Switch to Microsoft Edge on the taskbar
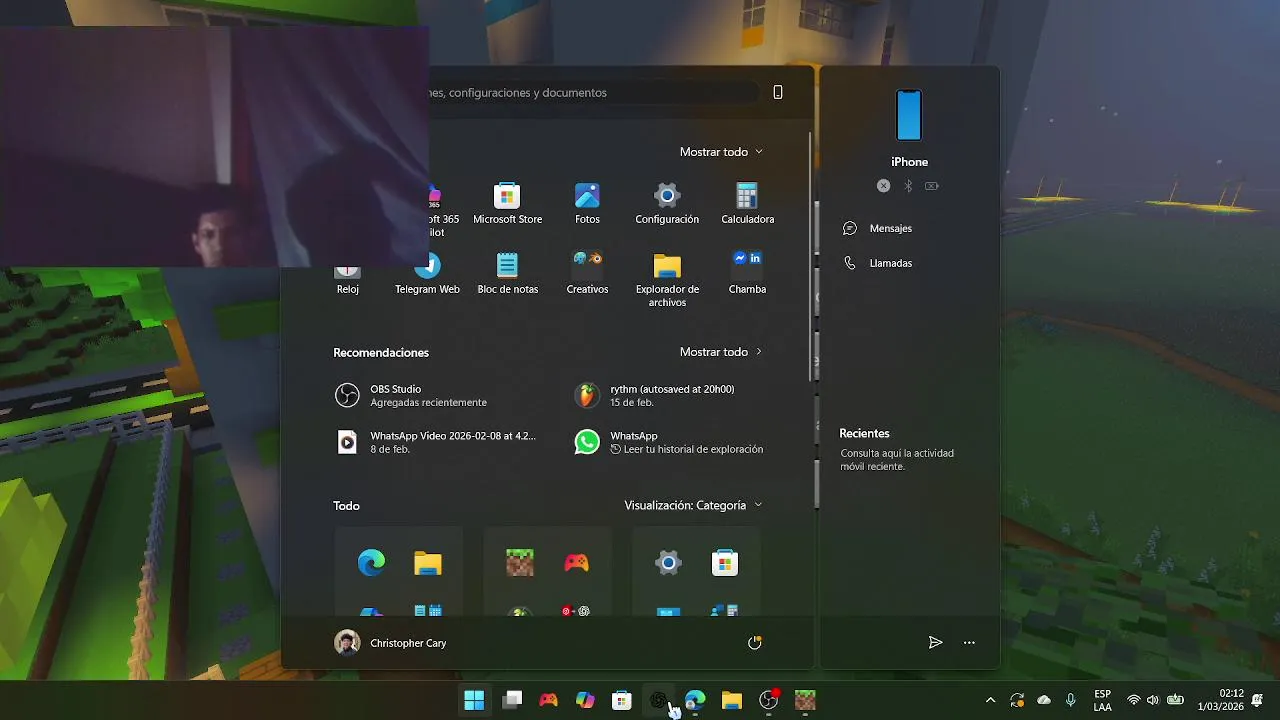 (695, 700)
